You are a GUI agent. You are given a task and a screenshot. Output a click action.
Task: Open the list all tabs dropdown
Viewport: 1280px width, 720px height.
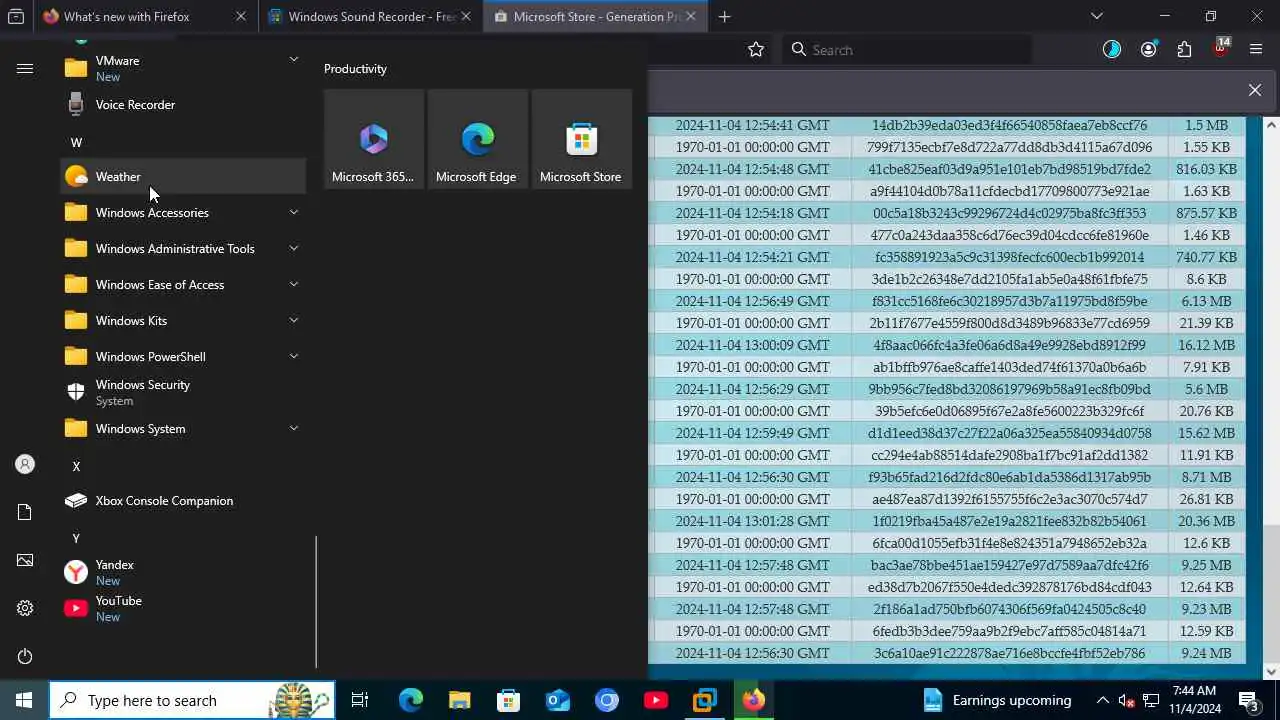1097,16
